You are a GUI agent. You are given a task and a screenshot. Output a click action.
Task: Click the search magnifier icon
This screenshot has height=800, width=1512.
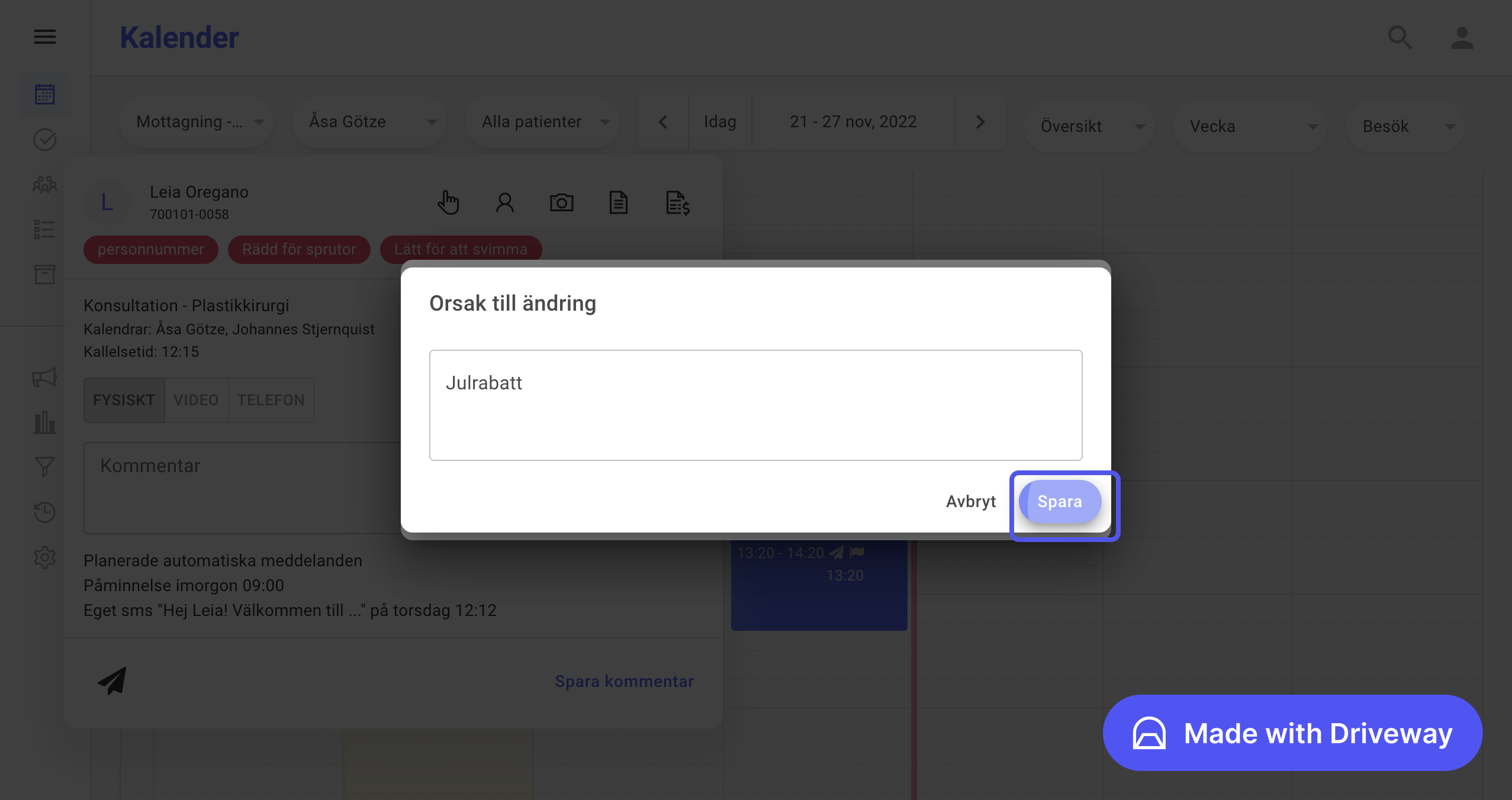coord(1401,38)
